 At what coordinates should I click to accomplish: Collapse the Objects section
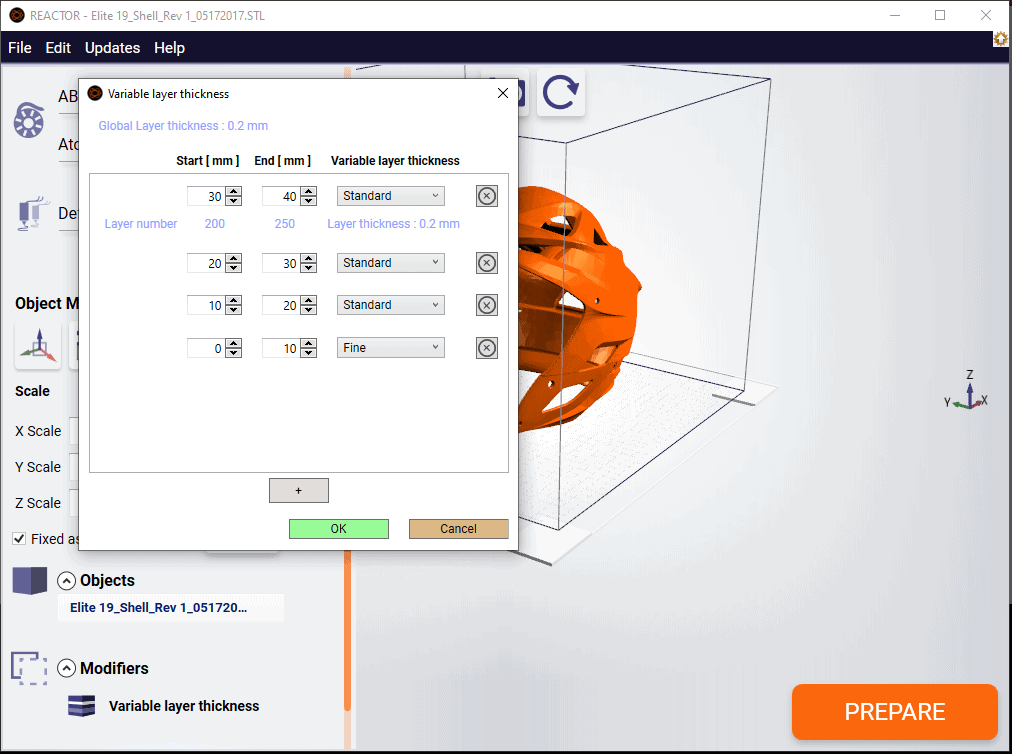[x=66, y=581]
